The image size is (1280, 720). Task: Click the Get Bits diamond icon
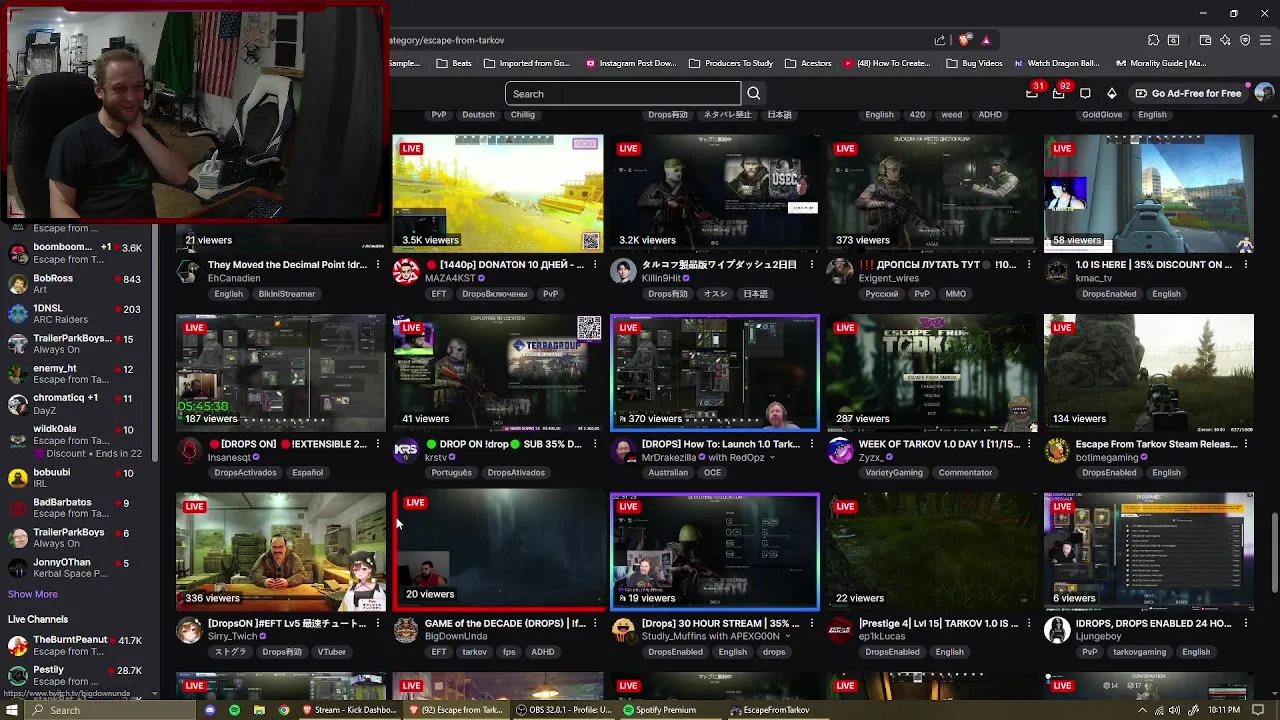[1112, 93]
